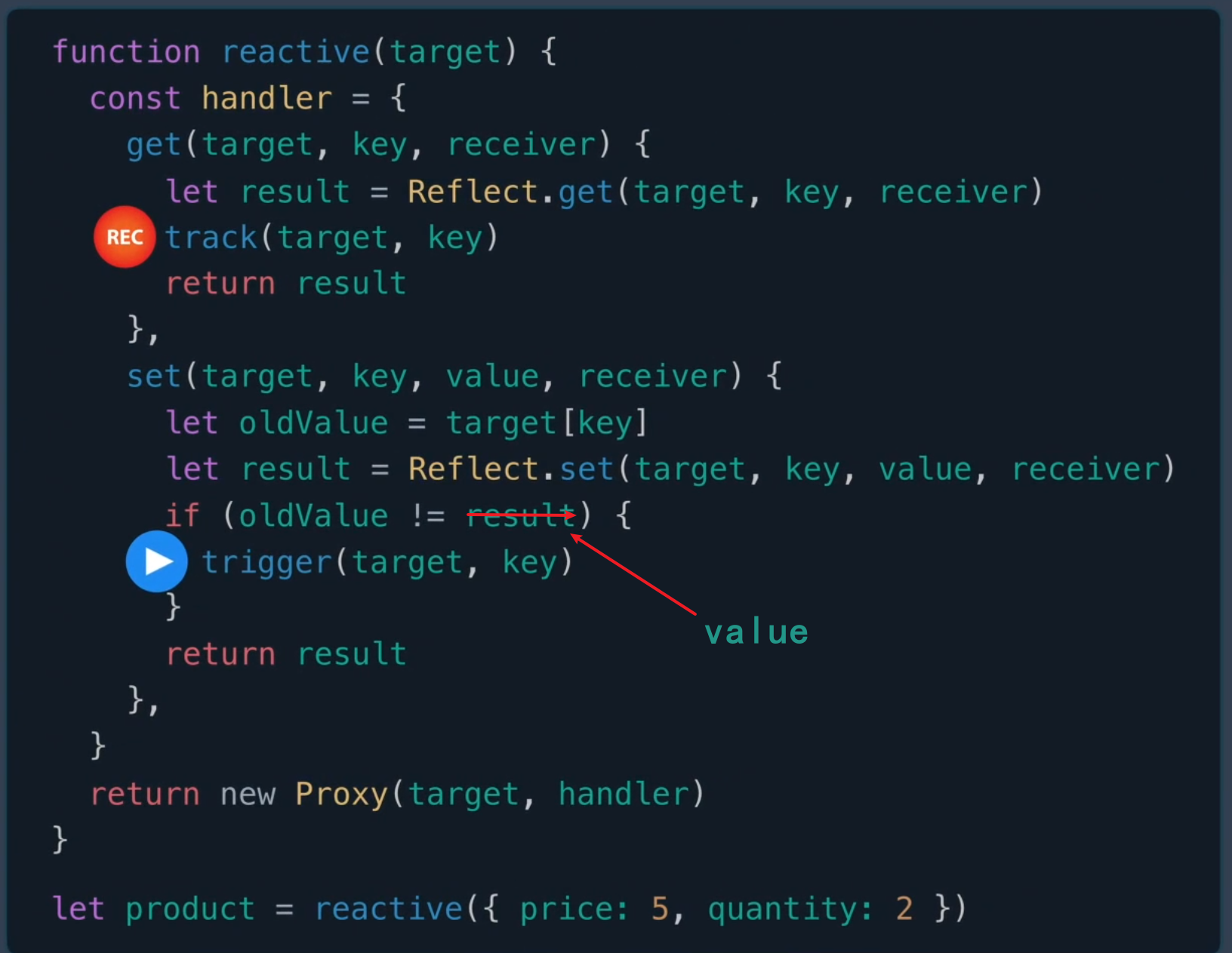
Task: Click the 'value' annotation label
Action: pyautogui.click(x=756, y=632)
